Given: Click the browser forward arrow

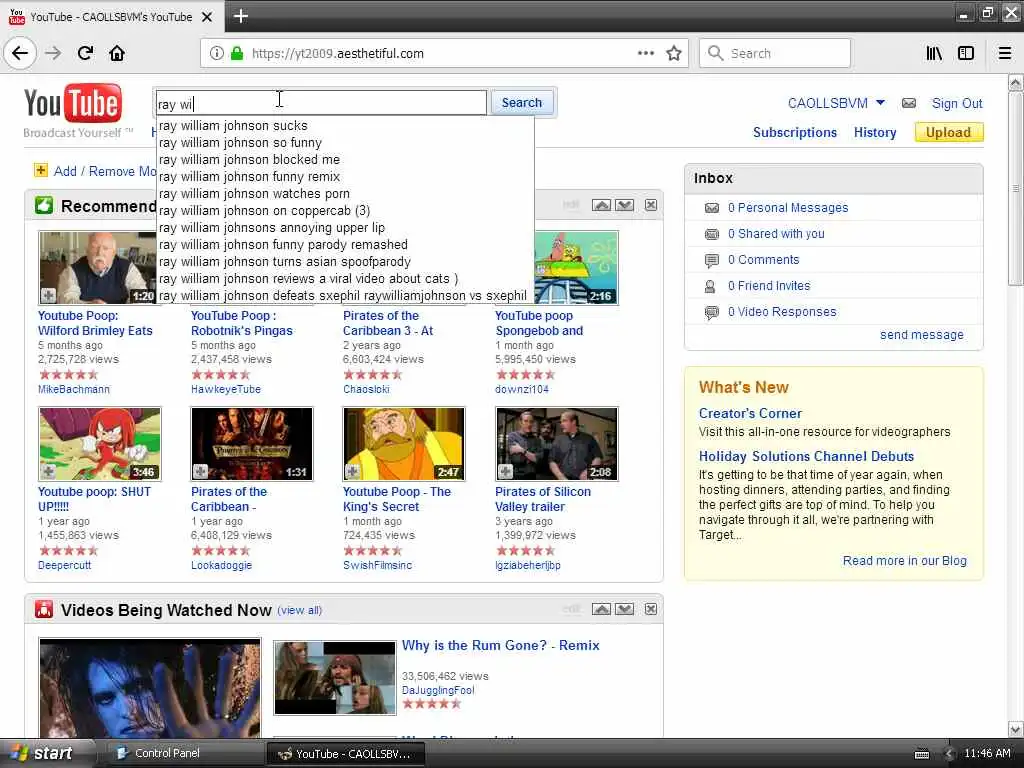Looking at the screenshot, I should click(53, 53).
